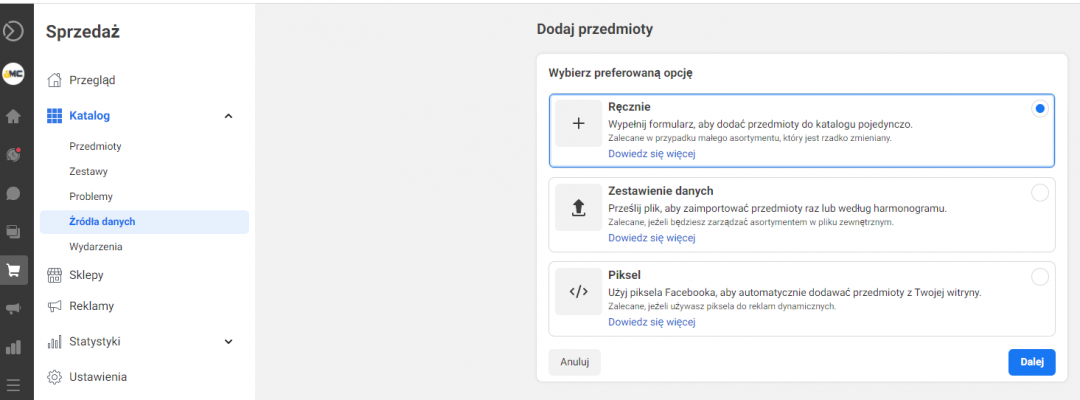Image resolution: width=1080 pixels, height=400 pixels.
Task: Collapse the Katalog section chevron
Action: (228, 116)
